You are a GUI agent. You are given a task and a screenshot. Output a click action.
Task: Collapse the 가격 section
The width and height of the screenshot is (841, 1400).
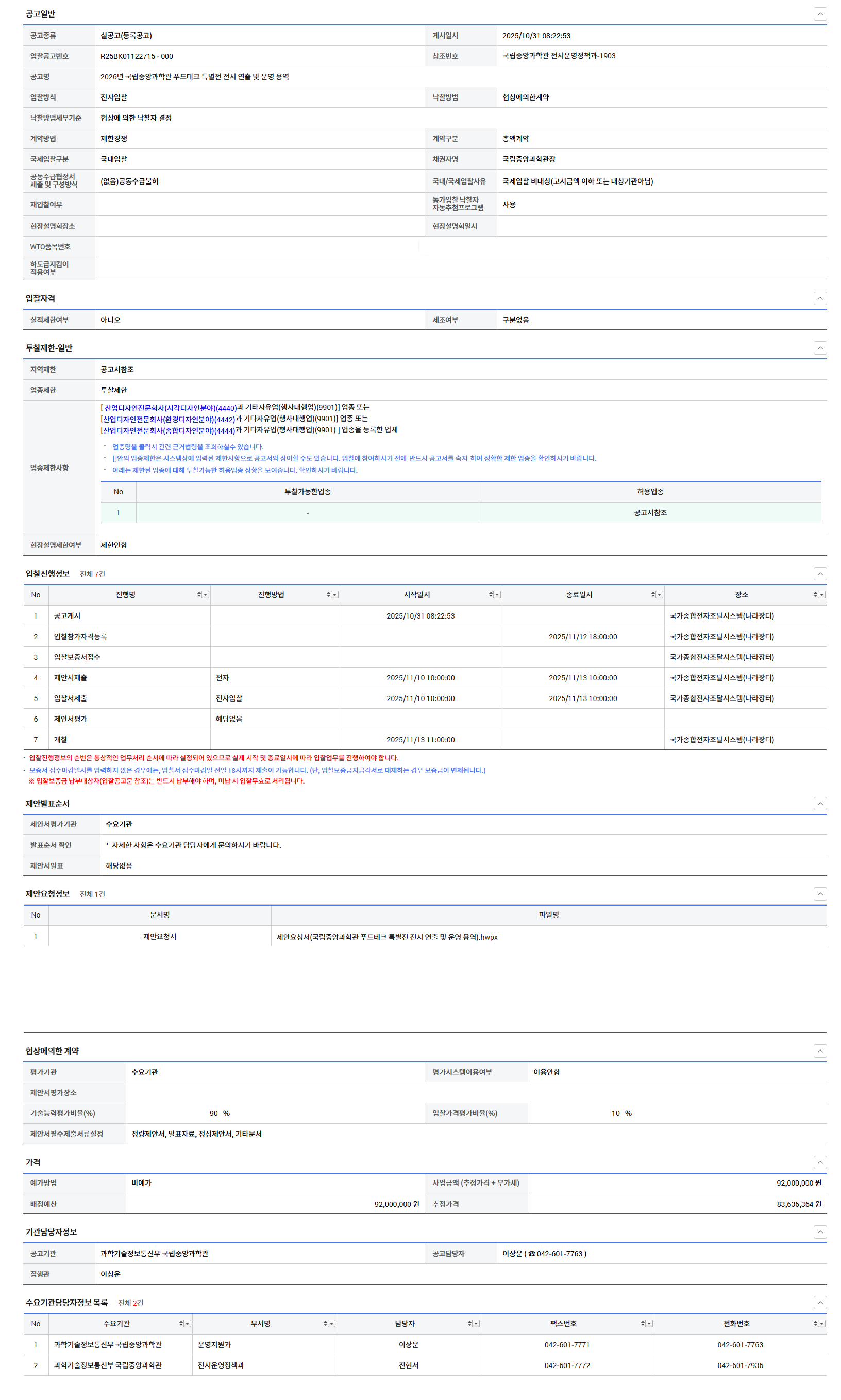[819, 1162]
